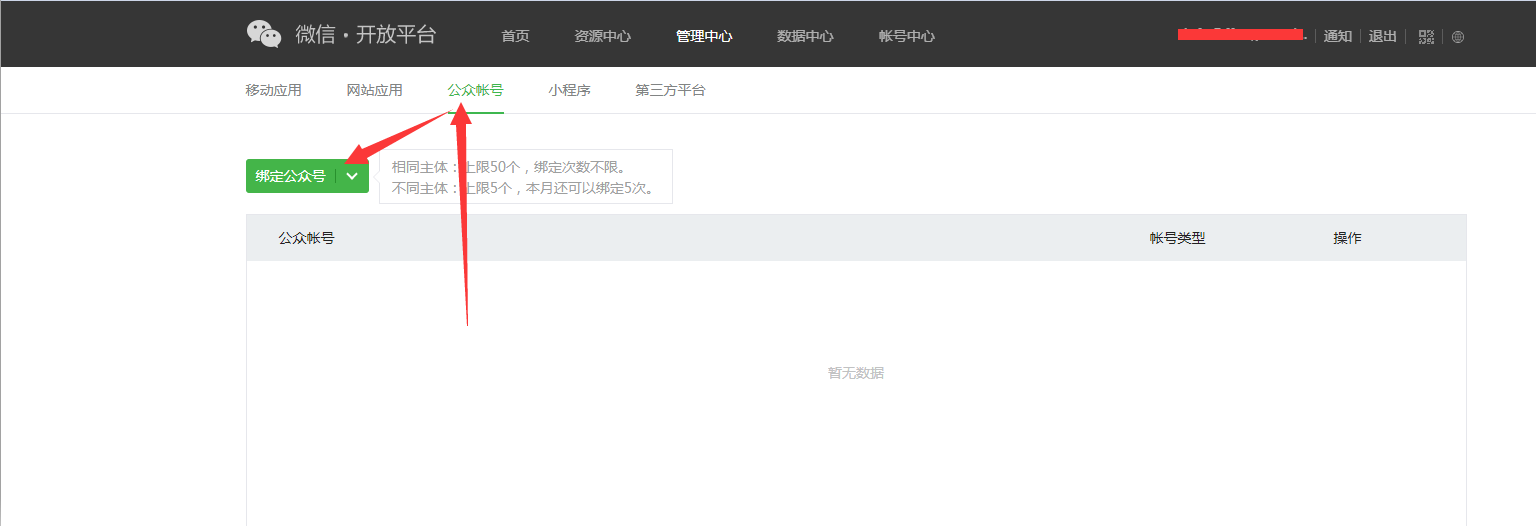Viewport: 1536px width, 526px height.
Task: Click the green 绑定公众号 button
Action: [291, 176]
